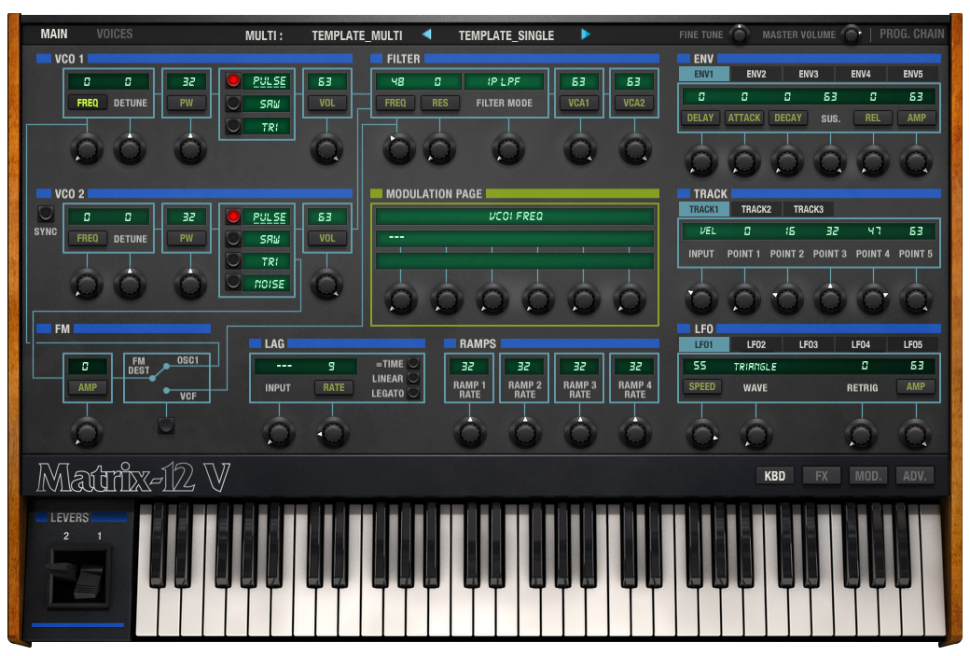The image size is (970, 656).
Task: Click the ENV sustain knob
Action: (830, 162)
